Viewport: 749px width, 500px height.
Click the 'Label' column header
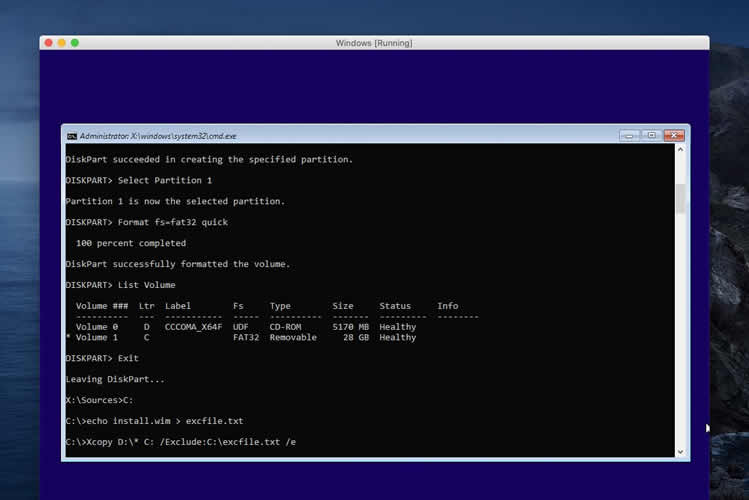click(178, 306)
